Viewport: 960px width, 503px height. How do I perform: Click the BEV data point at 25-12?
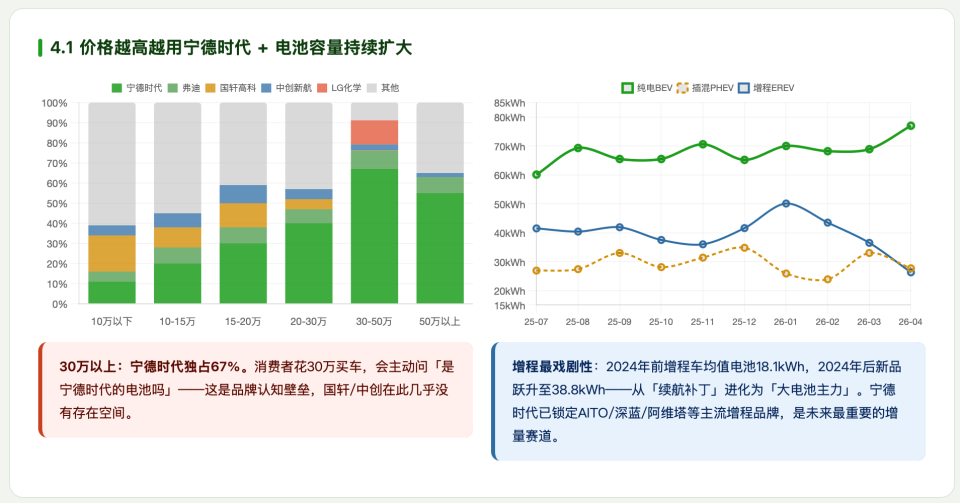pyautogui.click(x=744, y=160)
